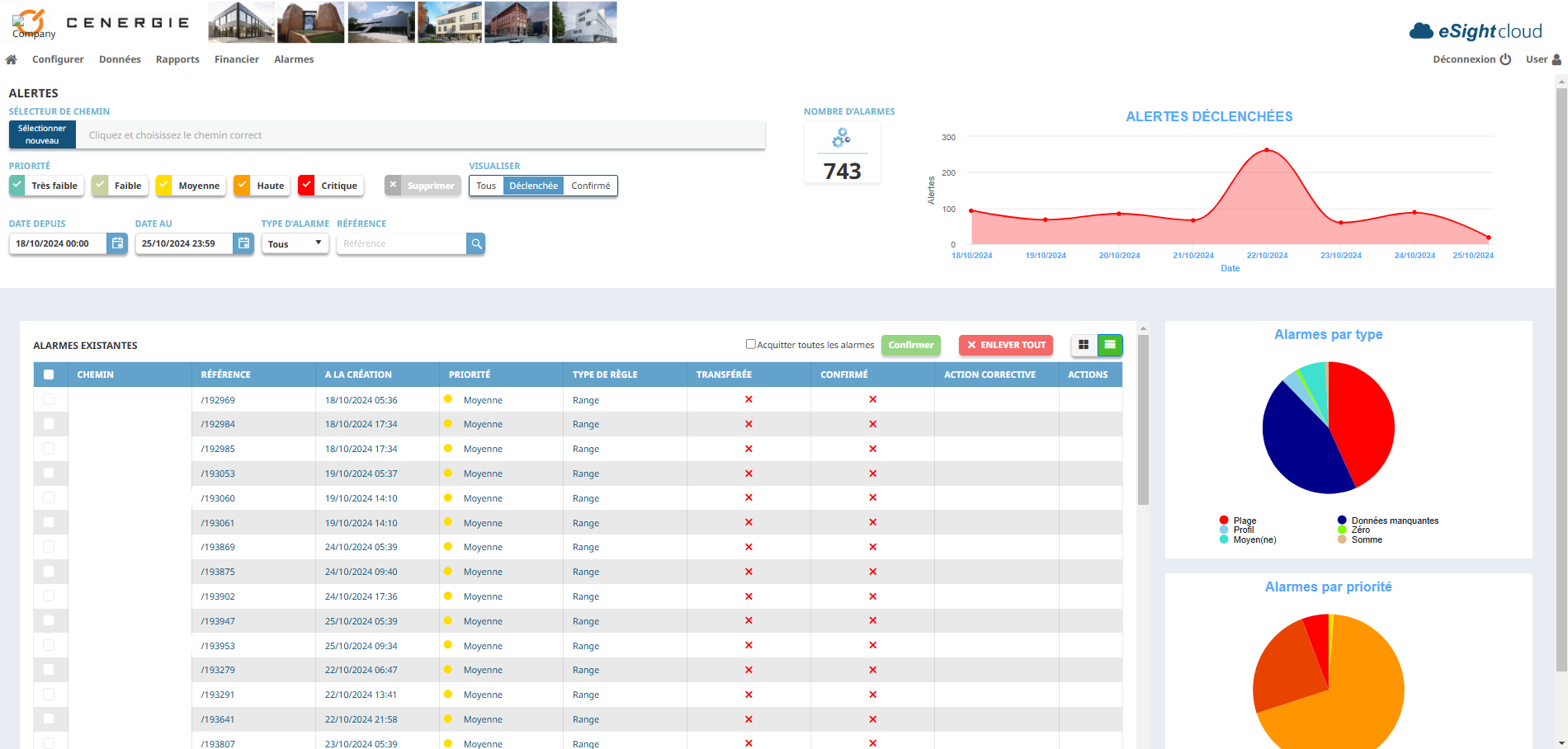Click into the Référence search field

tap(402, 243)
